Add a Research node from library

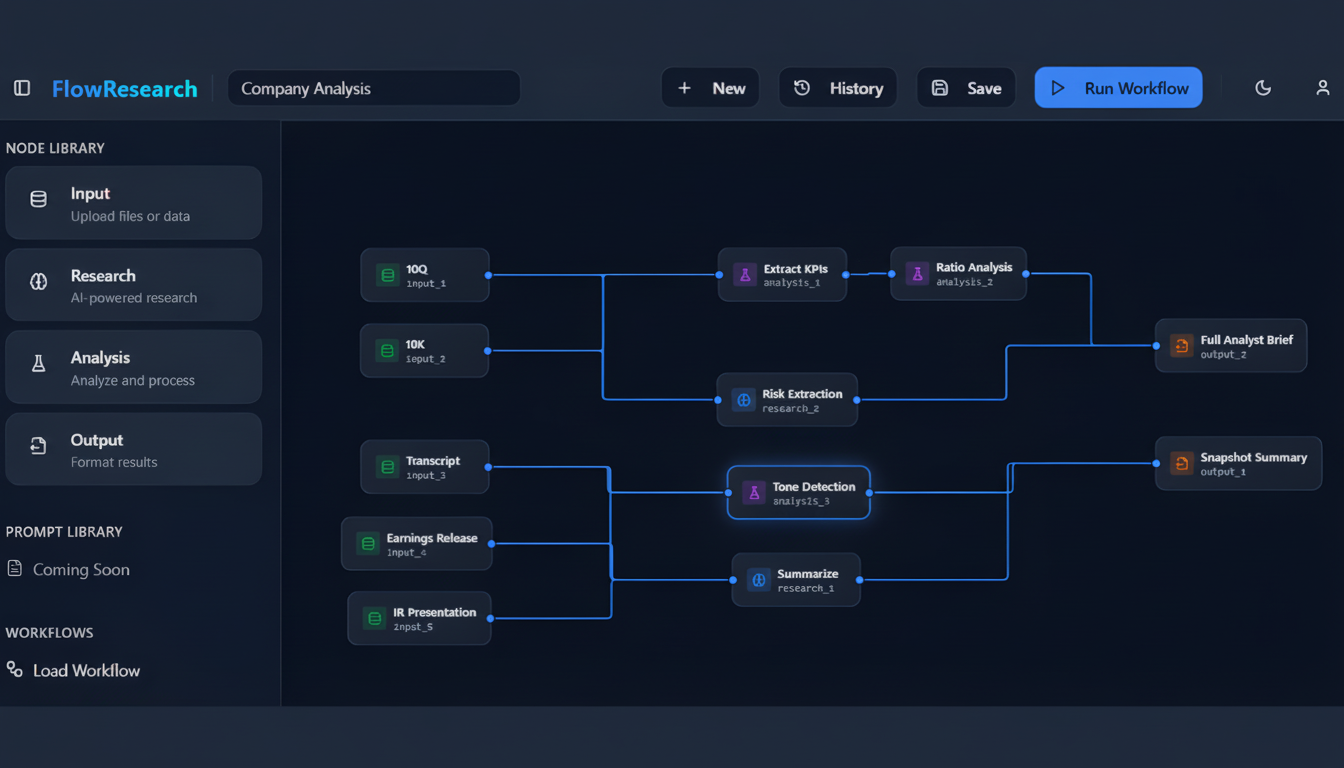tap(133, 285)
